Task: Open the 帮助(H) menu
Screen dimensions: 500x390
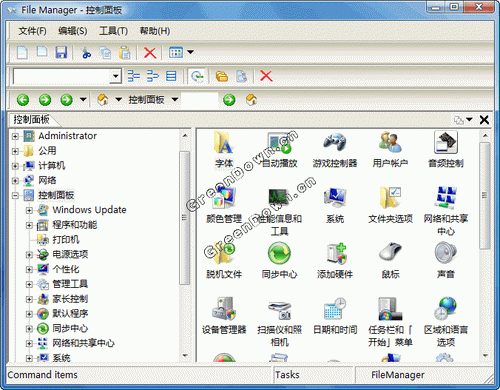Action: pos(155,31)
